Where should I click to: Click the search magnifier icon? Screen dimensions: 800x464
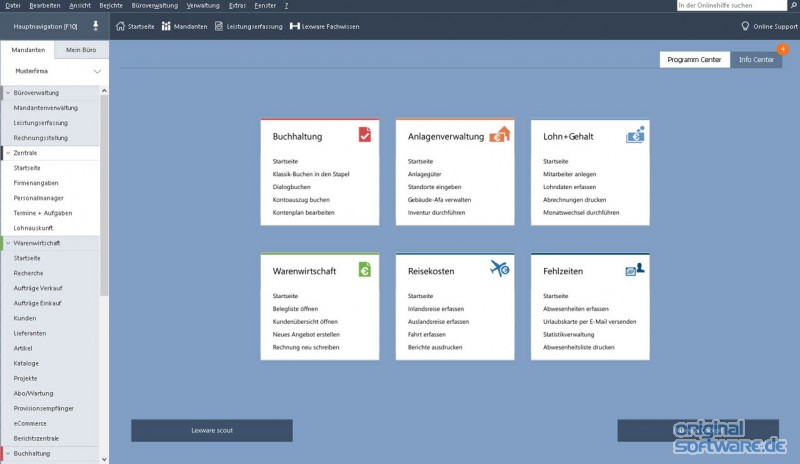[794, 5]
